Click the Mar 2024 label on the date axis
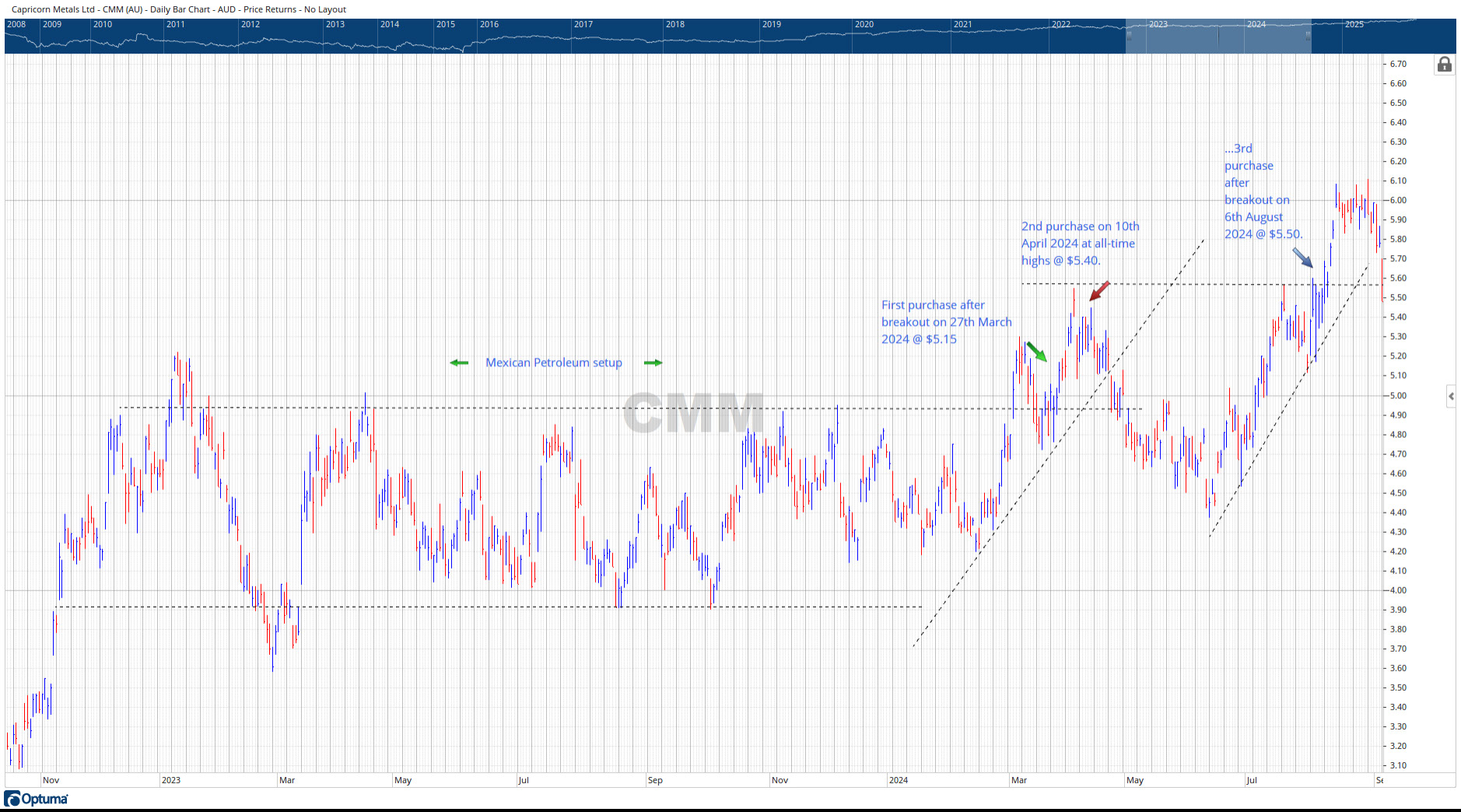Image resolution: width=1461 pixels, height=812 pixels. [1019, 780]
